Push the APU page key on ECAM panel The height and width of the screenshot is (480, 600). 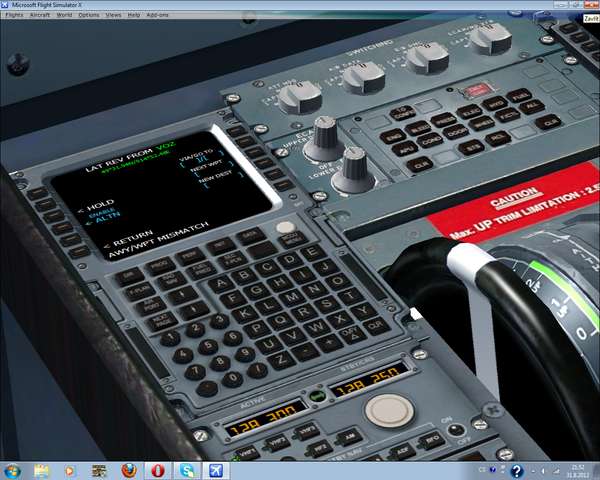404,149
